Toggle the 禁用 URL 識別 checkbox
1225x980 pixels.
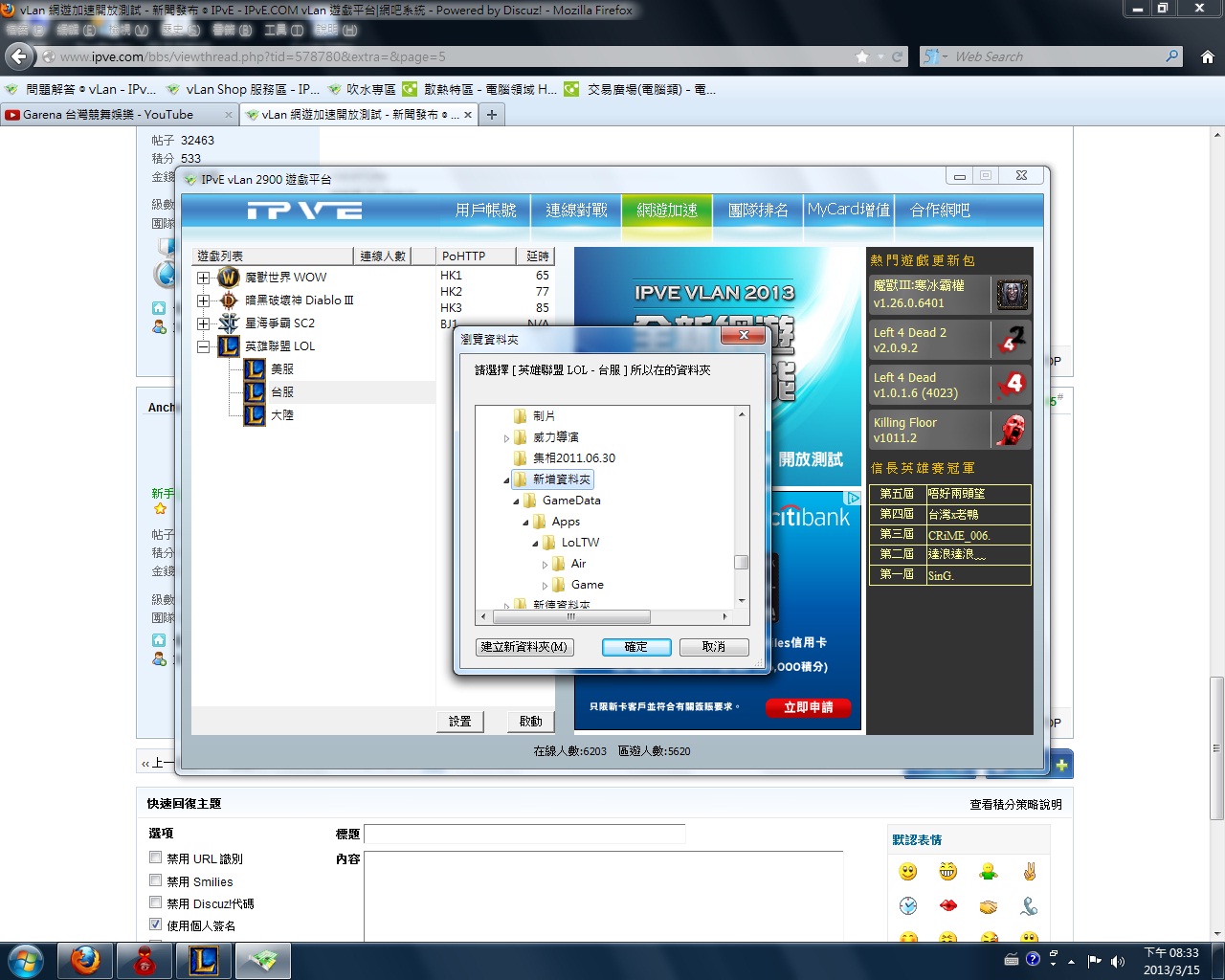[156, 857]
